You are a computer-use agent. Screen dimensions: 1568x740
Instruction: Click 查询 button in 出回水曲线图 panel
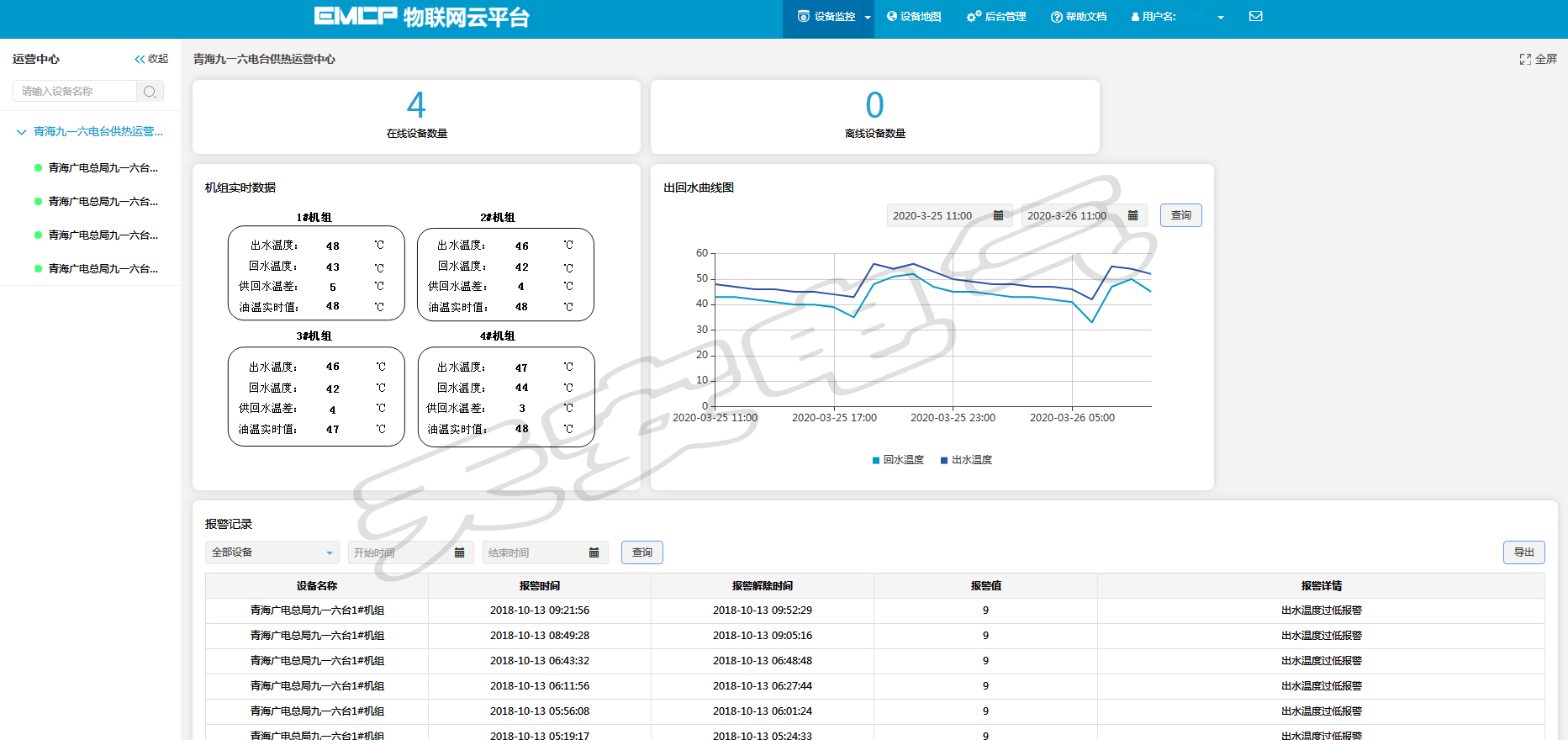(1181, 215)
